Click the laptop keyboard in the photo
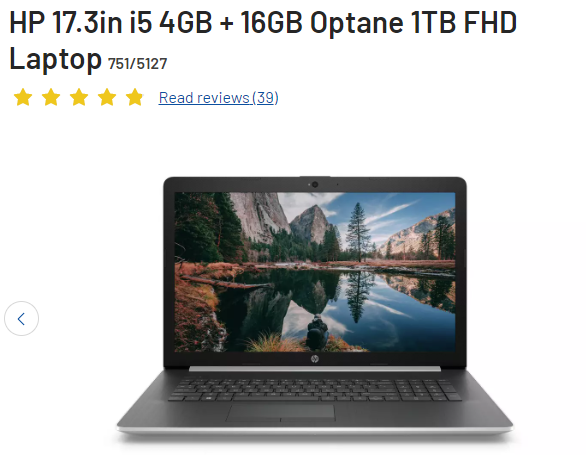Viewport: 586px width, 455px height. point(315,390)
